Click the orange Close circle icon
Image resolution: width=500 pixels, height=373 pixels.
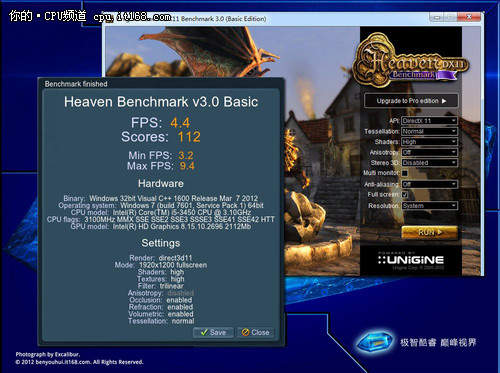coord(246,332)
